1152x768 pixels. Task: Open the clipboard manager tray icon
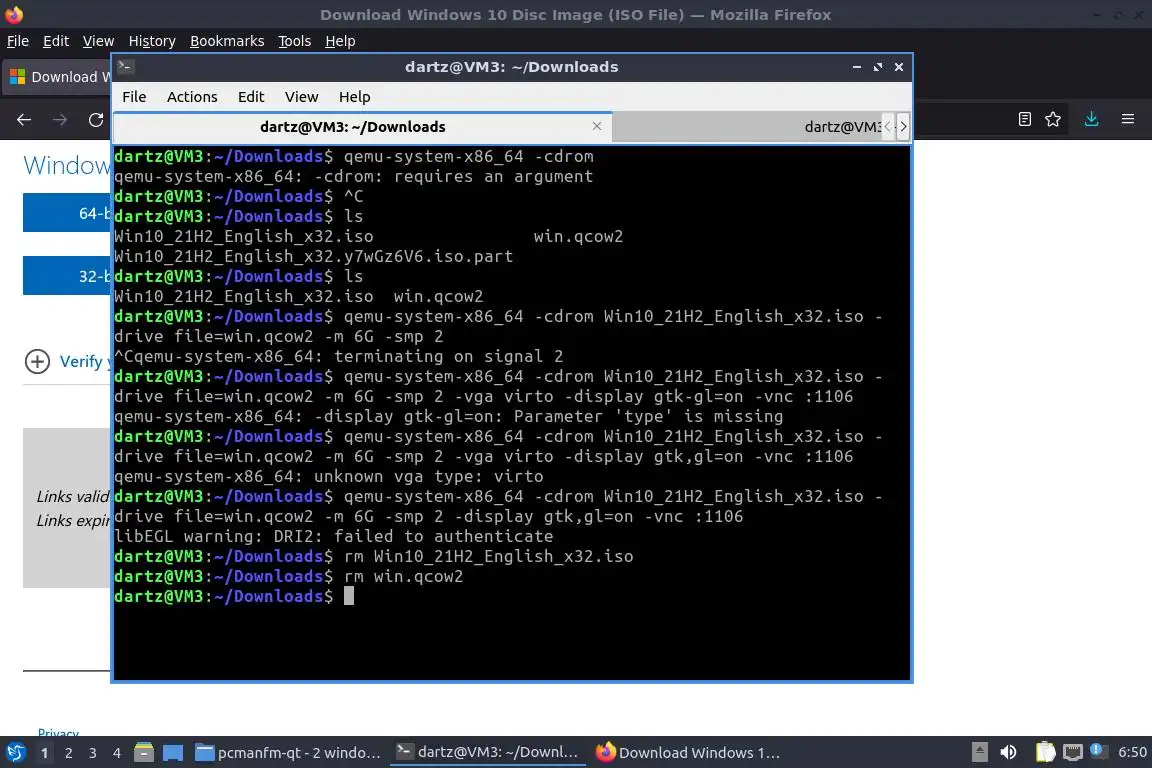(x=1045, y=753)
